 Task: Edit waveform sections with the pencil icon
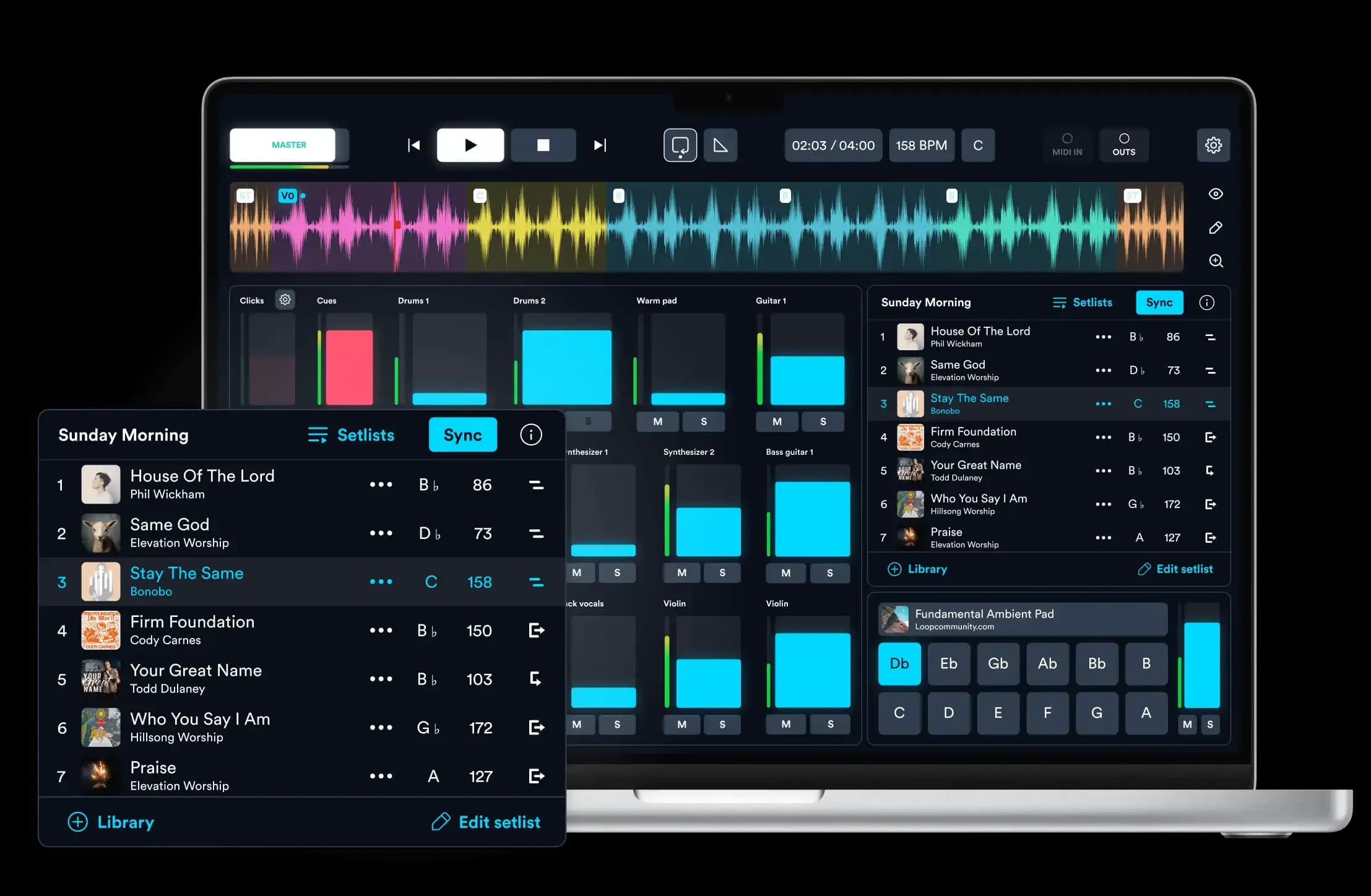(x=1215, y=228)
